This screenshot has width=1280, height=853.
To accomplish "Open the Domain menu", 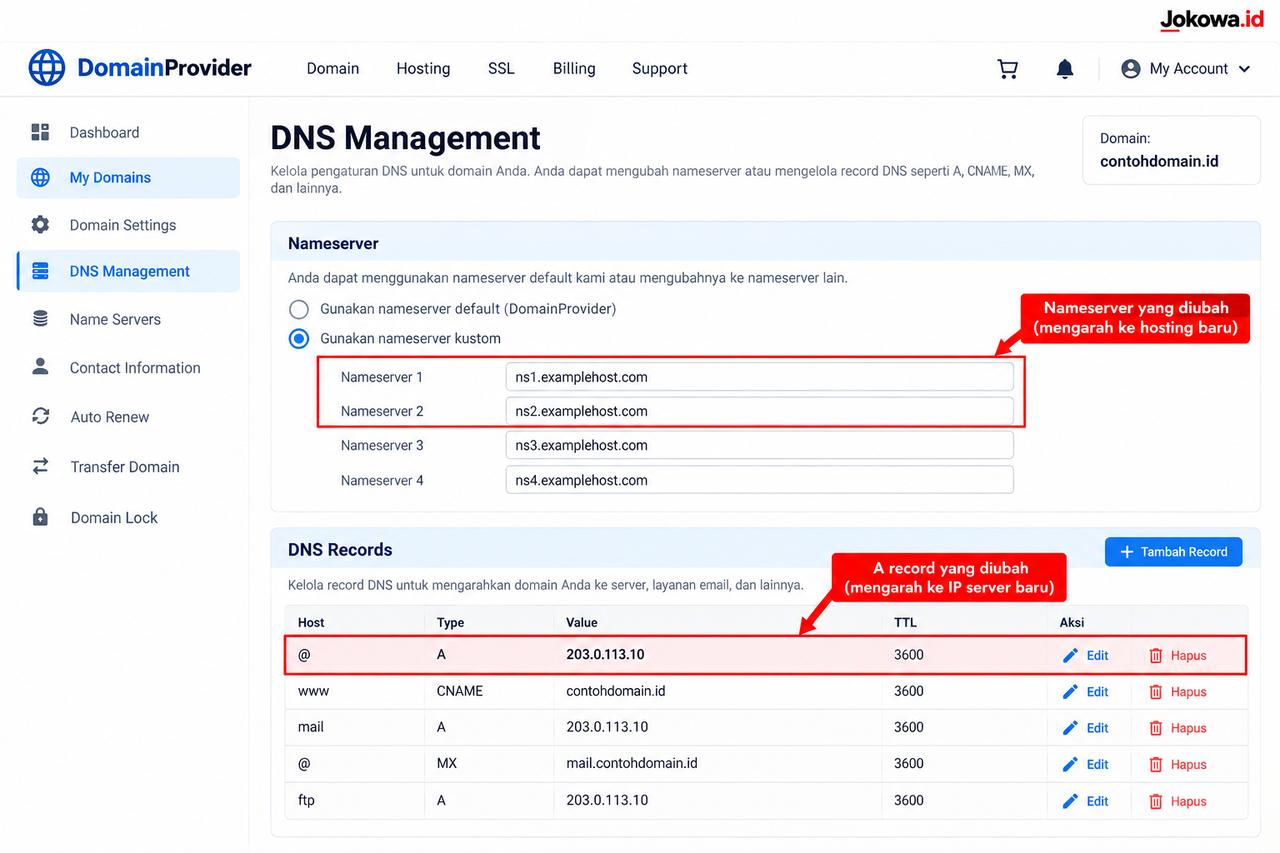I will pos(333,69).
